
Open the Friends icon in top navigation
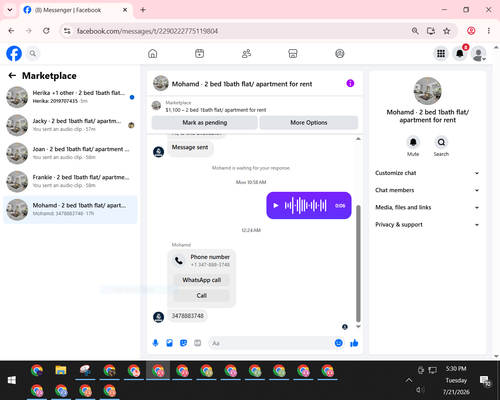246,53
